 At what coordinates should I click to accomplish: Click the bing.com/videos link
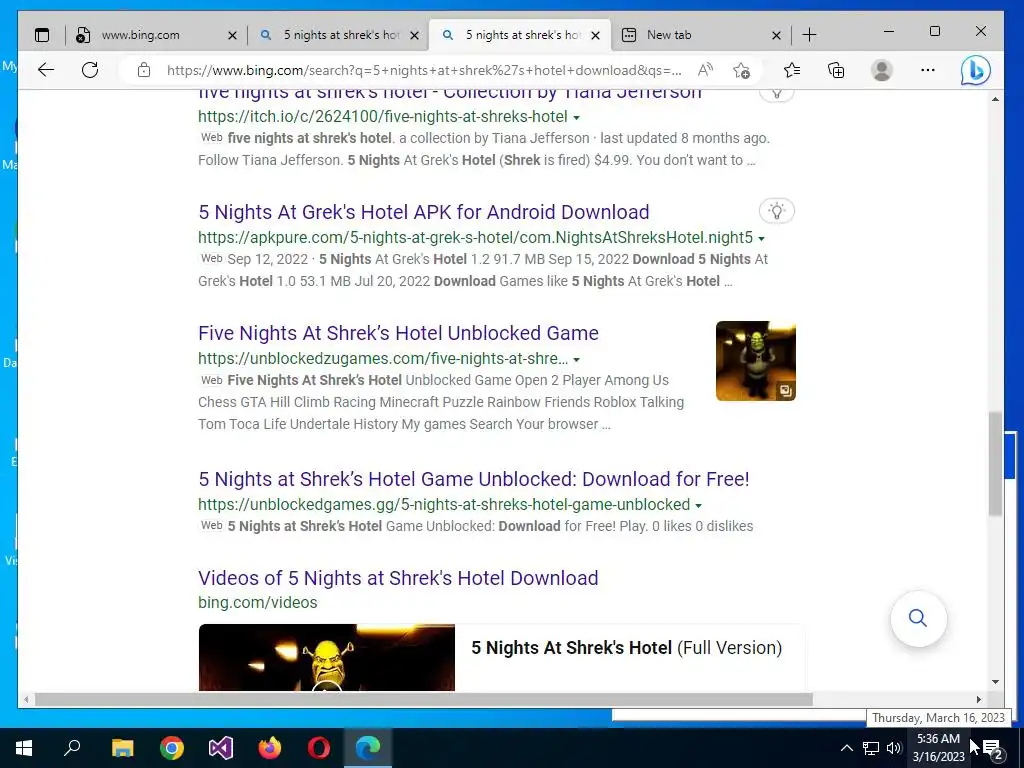coord(257,602)
